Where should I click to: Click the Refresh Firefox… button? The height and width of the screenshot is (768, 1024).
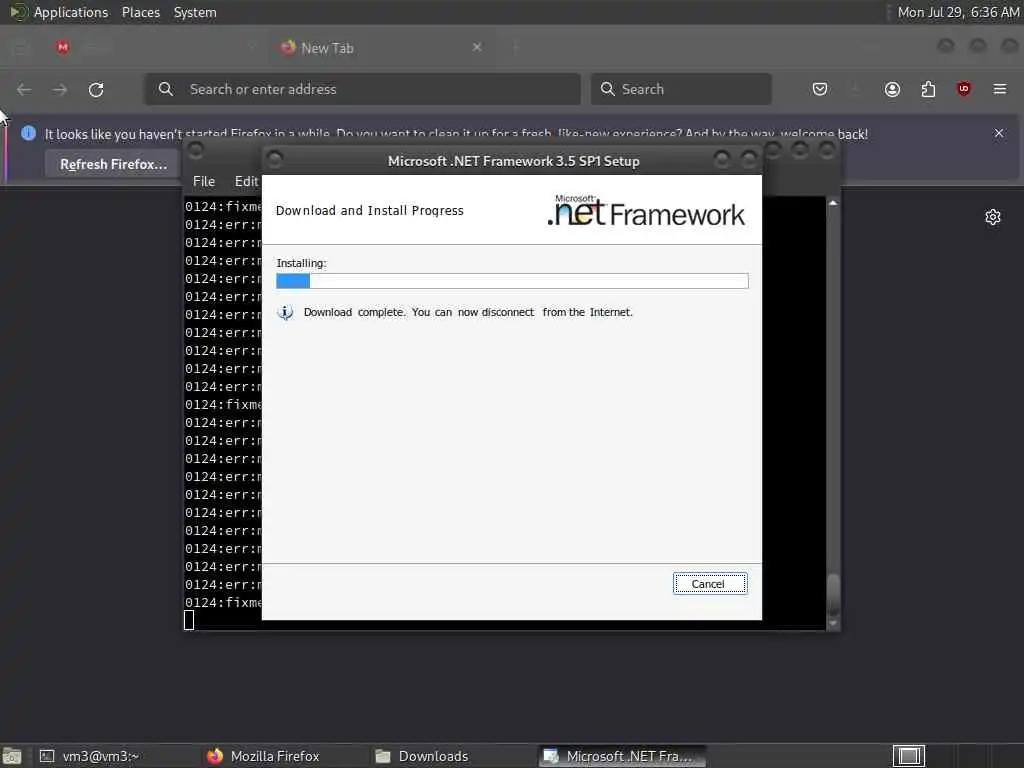coord(114,164)
